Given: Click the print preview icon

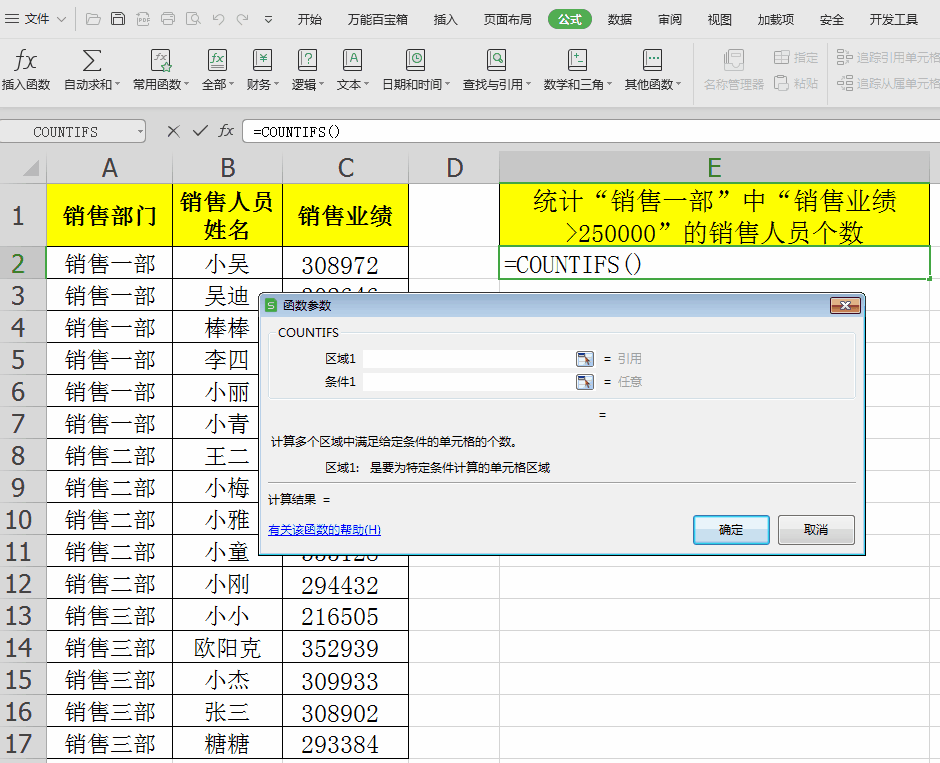Looking at the screenshot, I should (x=193, y=19).
